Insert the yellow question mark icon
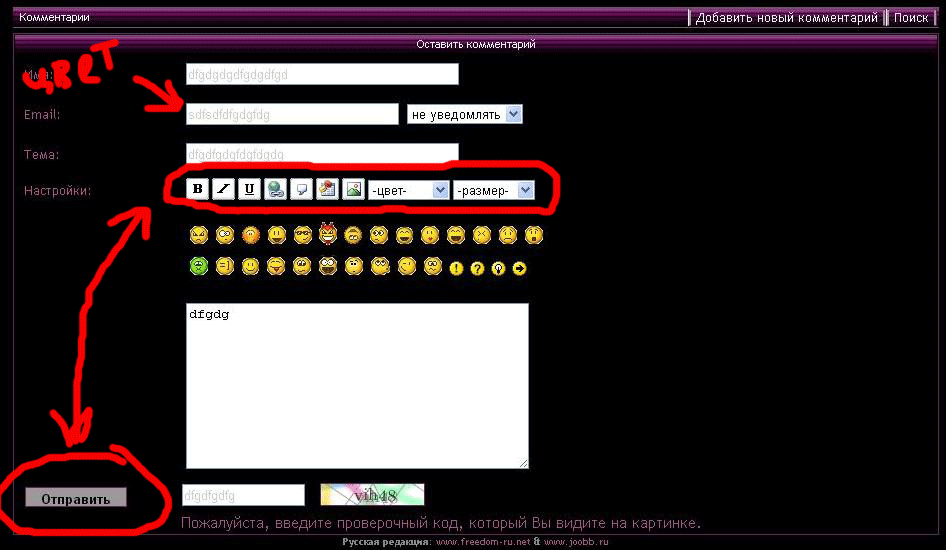 point(477,268)
